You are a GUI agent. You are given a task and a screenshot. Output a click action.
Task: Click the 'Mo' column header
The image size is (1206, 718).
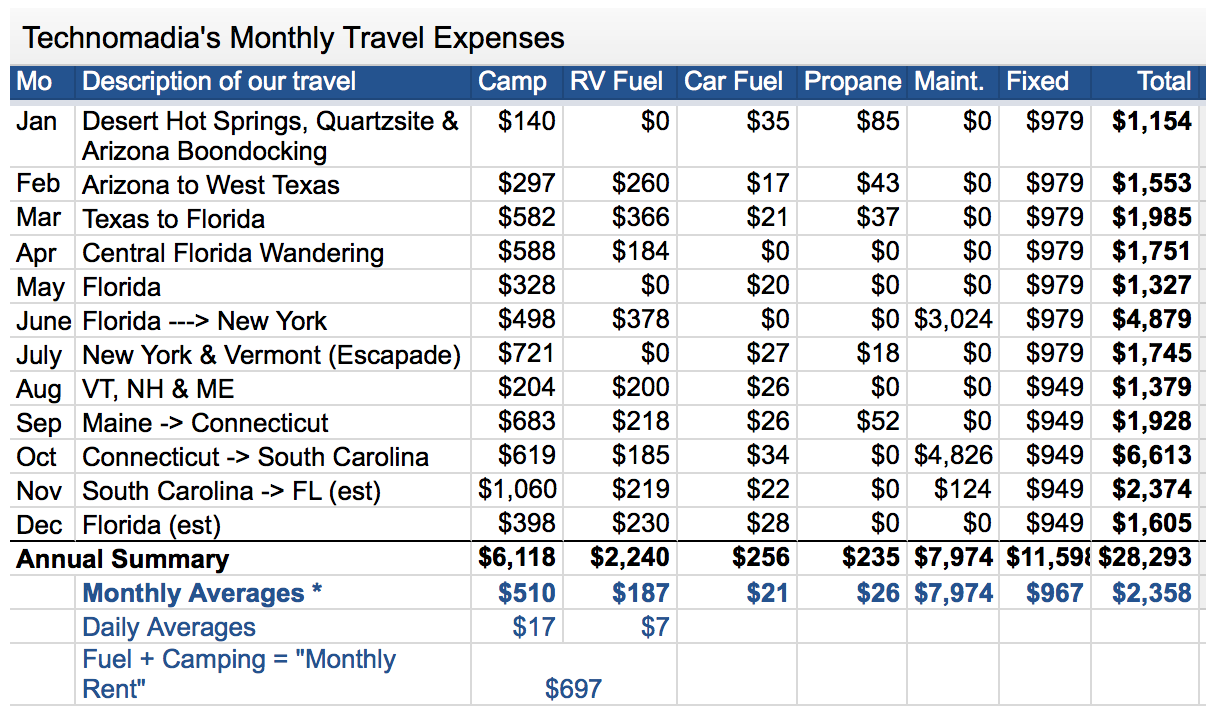click(35, 82)
